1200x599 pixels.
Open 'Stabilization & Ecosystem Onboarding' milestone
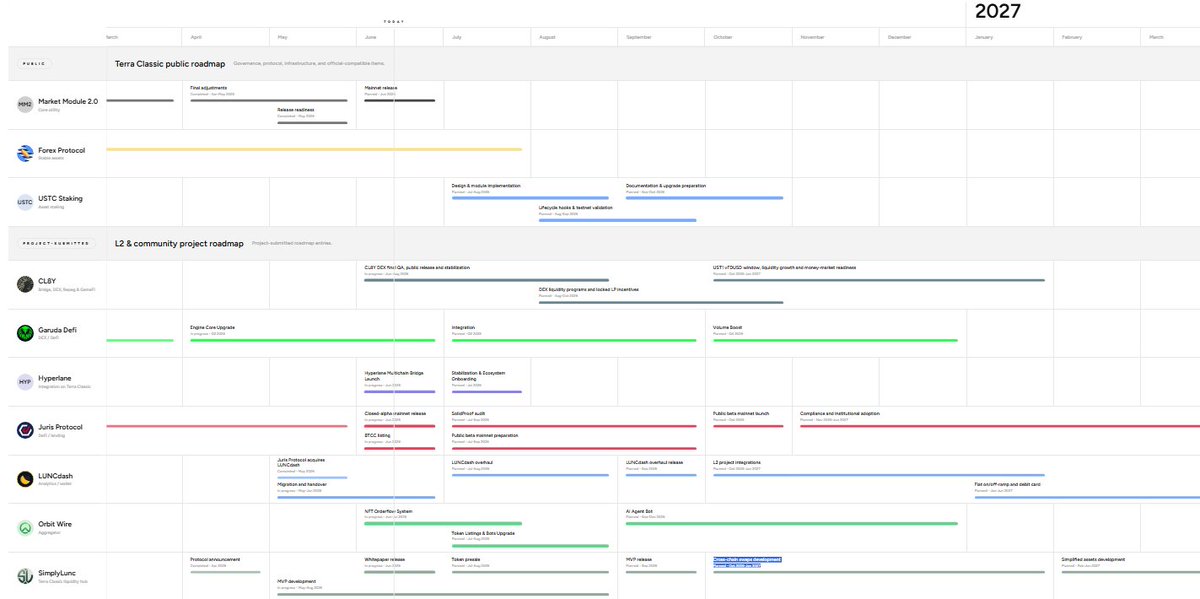click(x=479, y=376)
